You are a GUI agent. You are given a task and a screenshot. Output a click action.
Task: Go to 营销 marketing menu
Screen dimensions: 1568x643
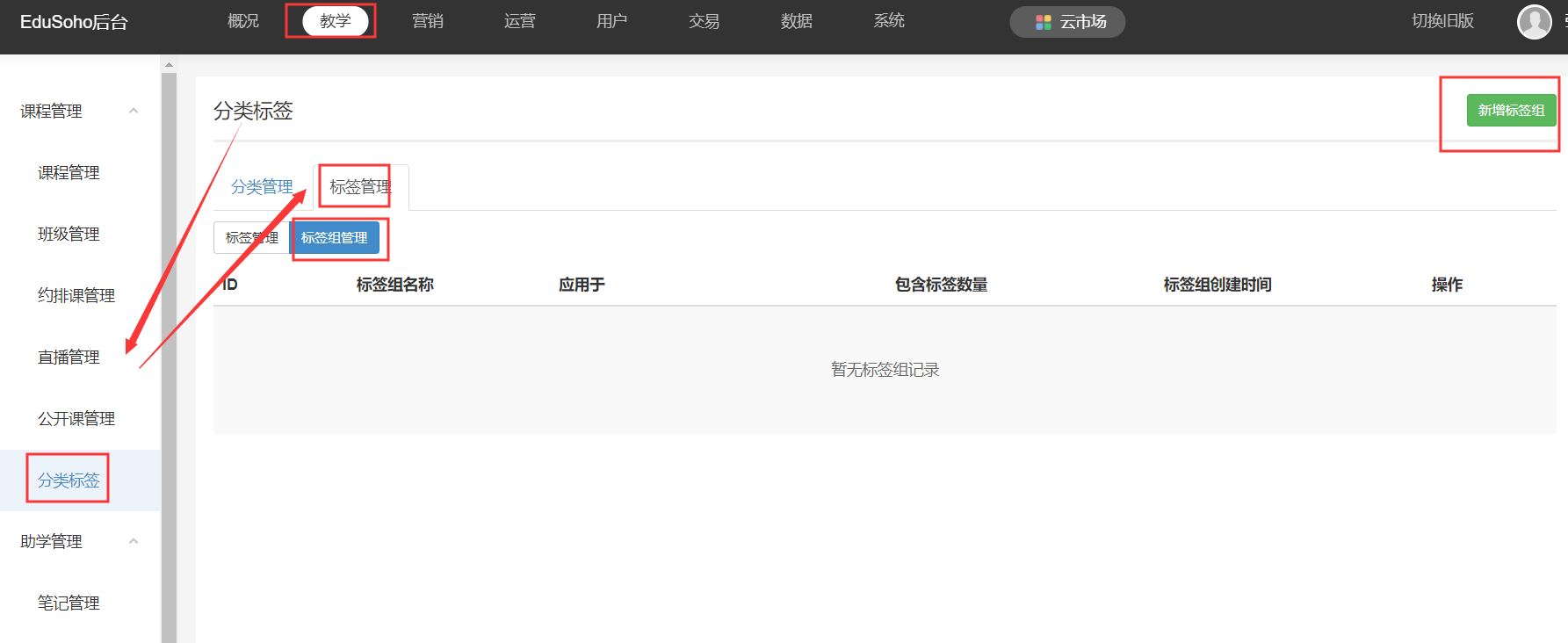(428, 21)
